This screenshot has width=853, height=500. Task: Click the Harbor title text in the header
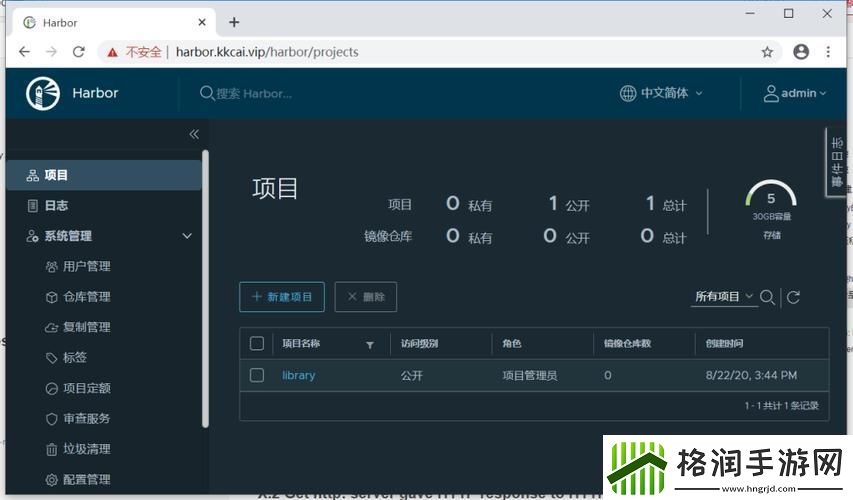(x=95, y=93)
